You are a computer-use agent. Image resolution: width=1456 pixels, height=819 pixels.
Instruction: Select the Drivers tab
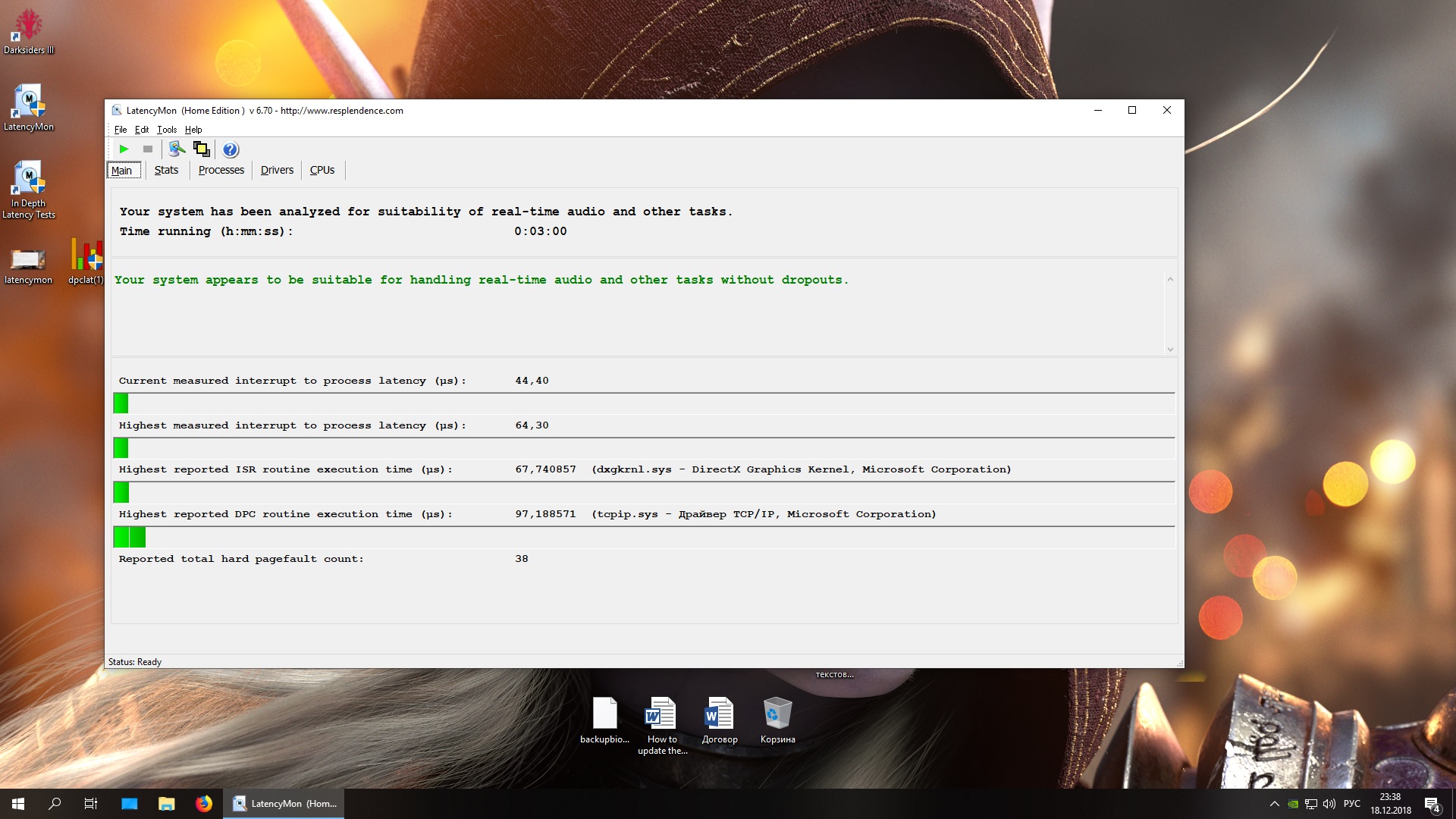(x=277, y=170)
